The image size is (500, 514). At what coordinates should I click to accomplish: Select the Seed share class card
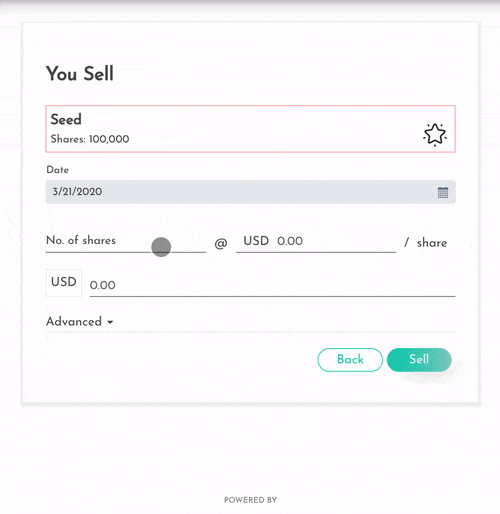[251, 129]
